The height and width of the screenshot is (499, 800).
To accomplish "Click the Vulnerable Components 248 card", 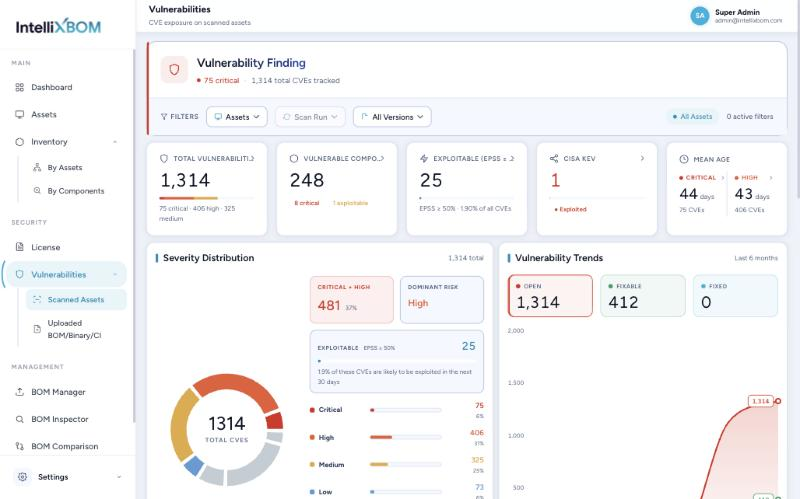I will pos(337,189).
